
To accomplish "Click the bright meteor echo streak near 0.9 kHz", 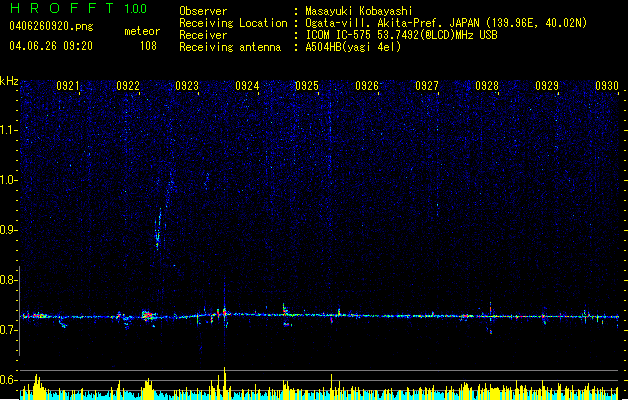I will (158, 229).
